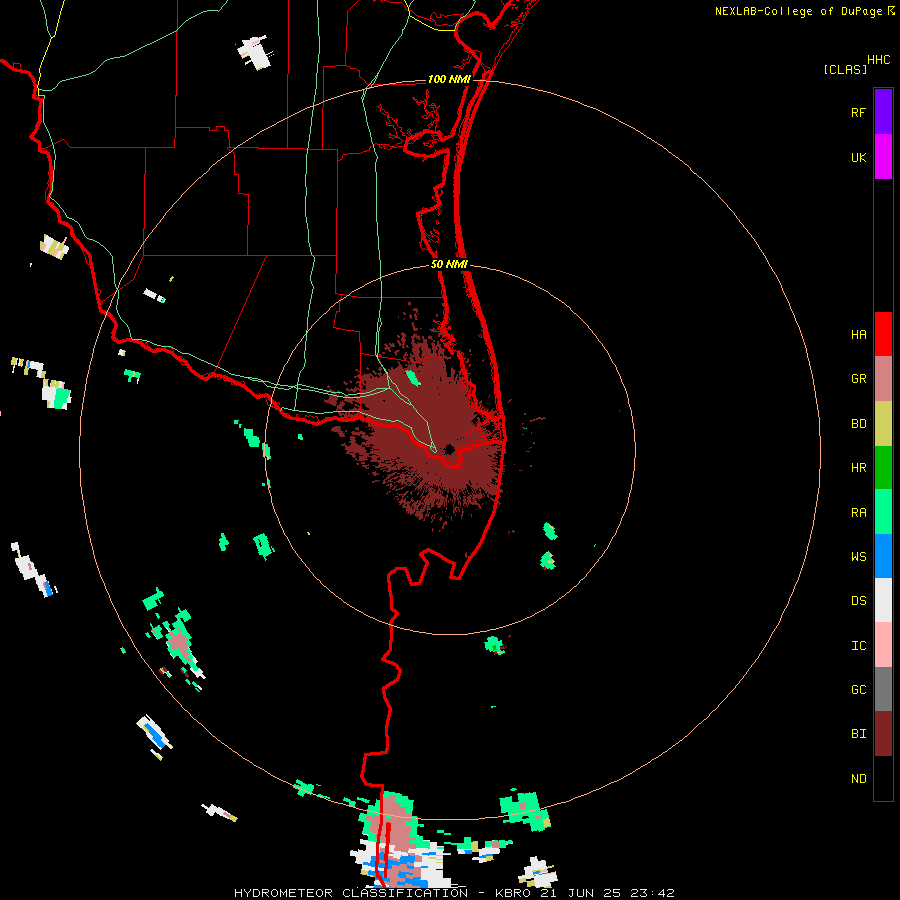Select the brown BI legend swatch
The image size is (900, 900).
883,734
